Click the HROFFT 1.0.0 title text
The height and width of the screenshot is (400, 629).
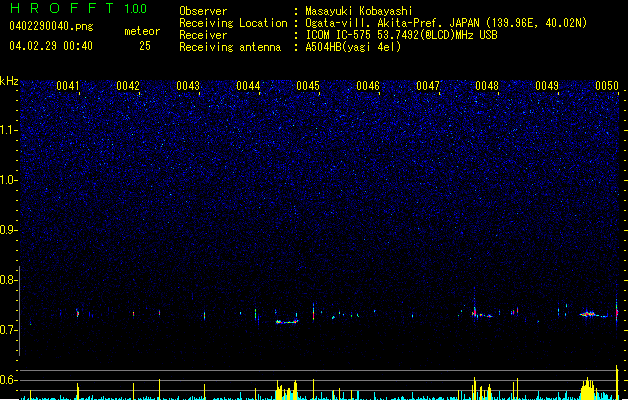79,8
